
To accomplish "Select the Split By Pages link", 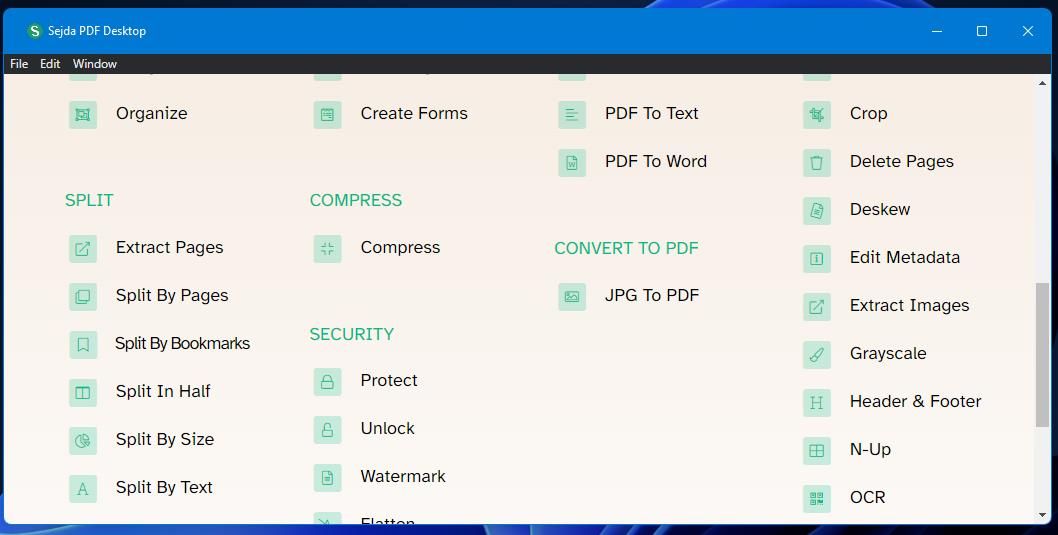I will (172, 295).
